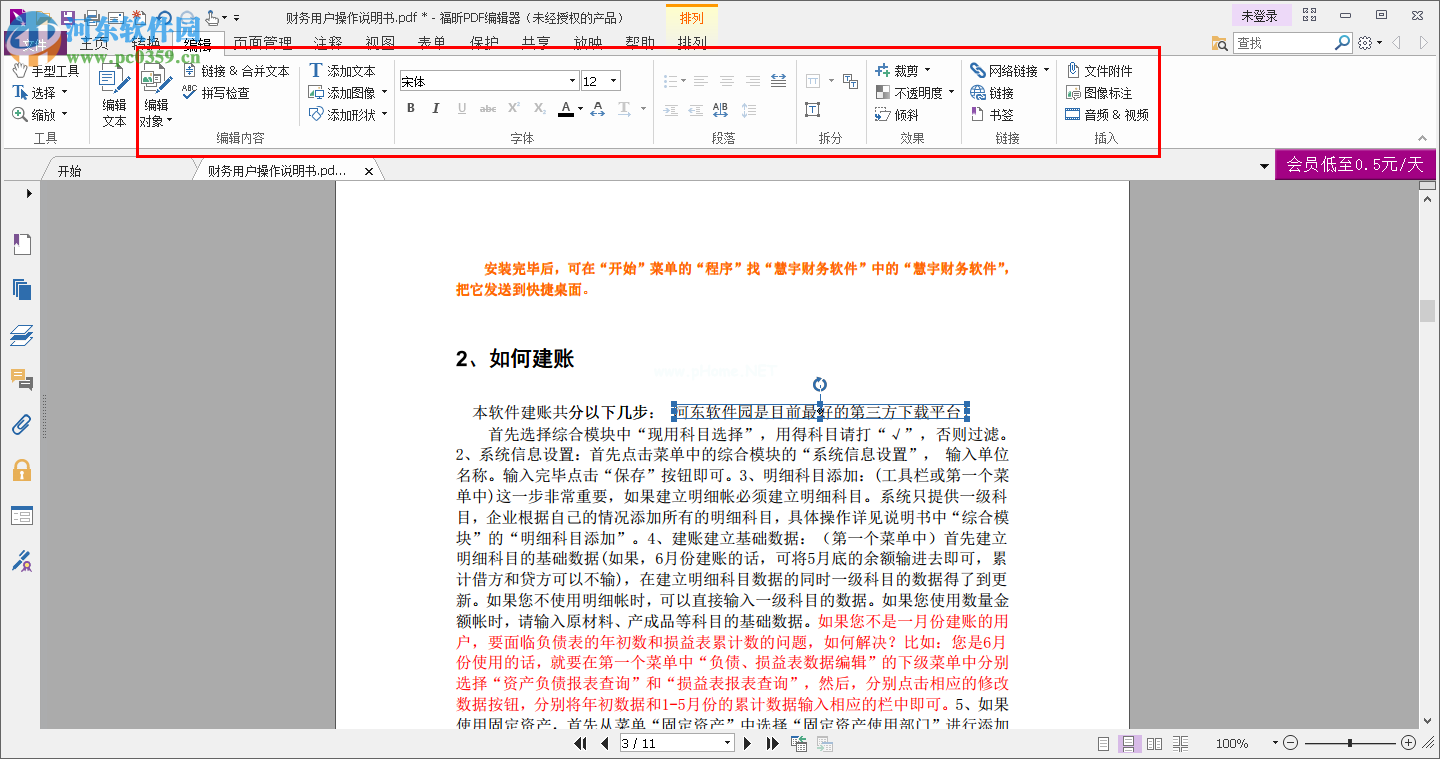Image resolution: width=1440 pixels, height=759 pixels.
Task: Click the justify/distribute paragraph icon
Action: (x=779, y=81)
